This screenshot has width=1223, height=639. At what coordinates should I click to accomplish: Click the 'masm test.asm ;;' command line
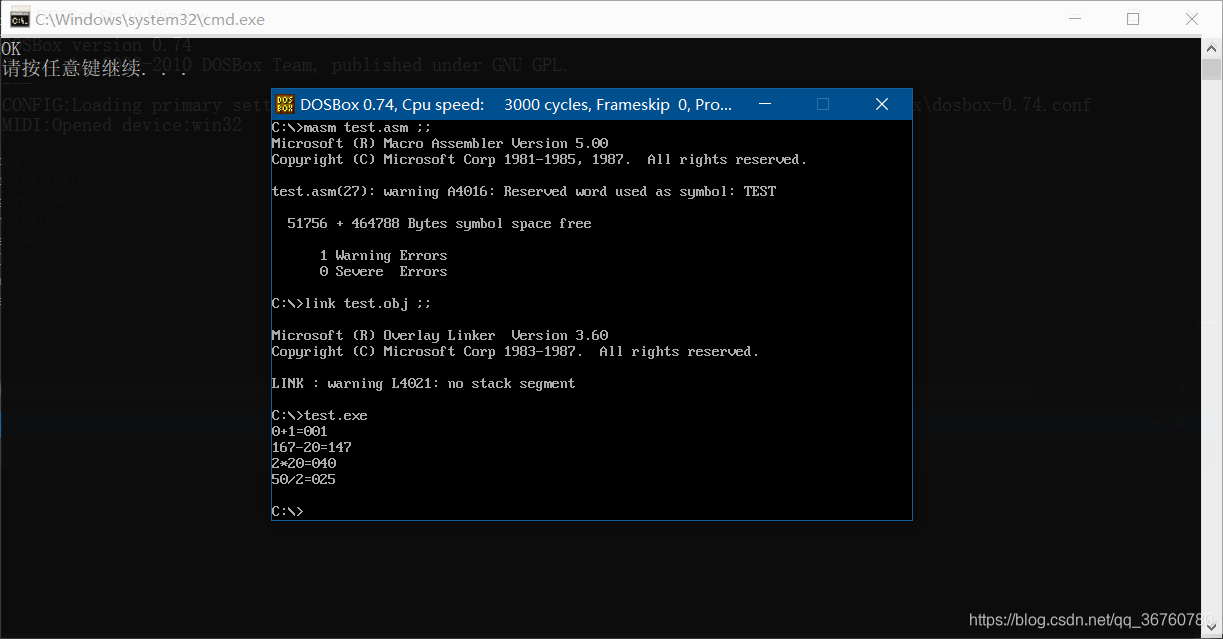(x=352, y=128)
